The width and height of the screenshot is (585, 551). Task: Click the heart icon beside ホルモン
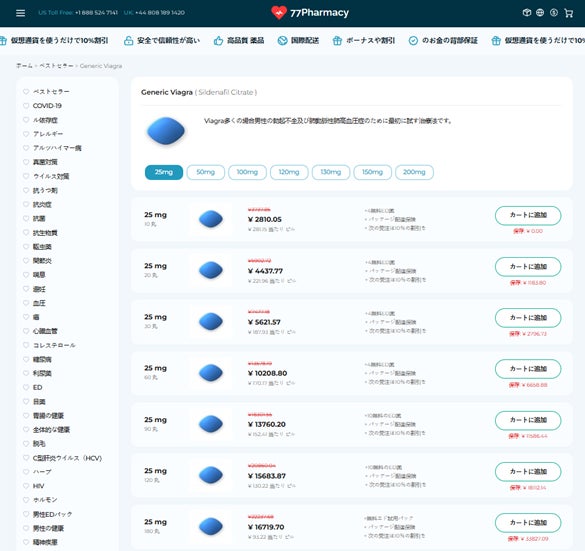(x=26, y=500)
